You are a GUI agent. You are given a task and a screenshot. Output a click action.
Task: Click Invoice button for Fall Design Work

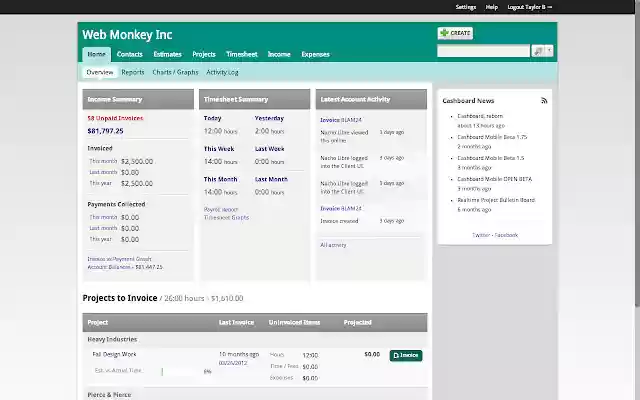coord(406,356)
